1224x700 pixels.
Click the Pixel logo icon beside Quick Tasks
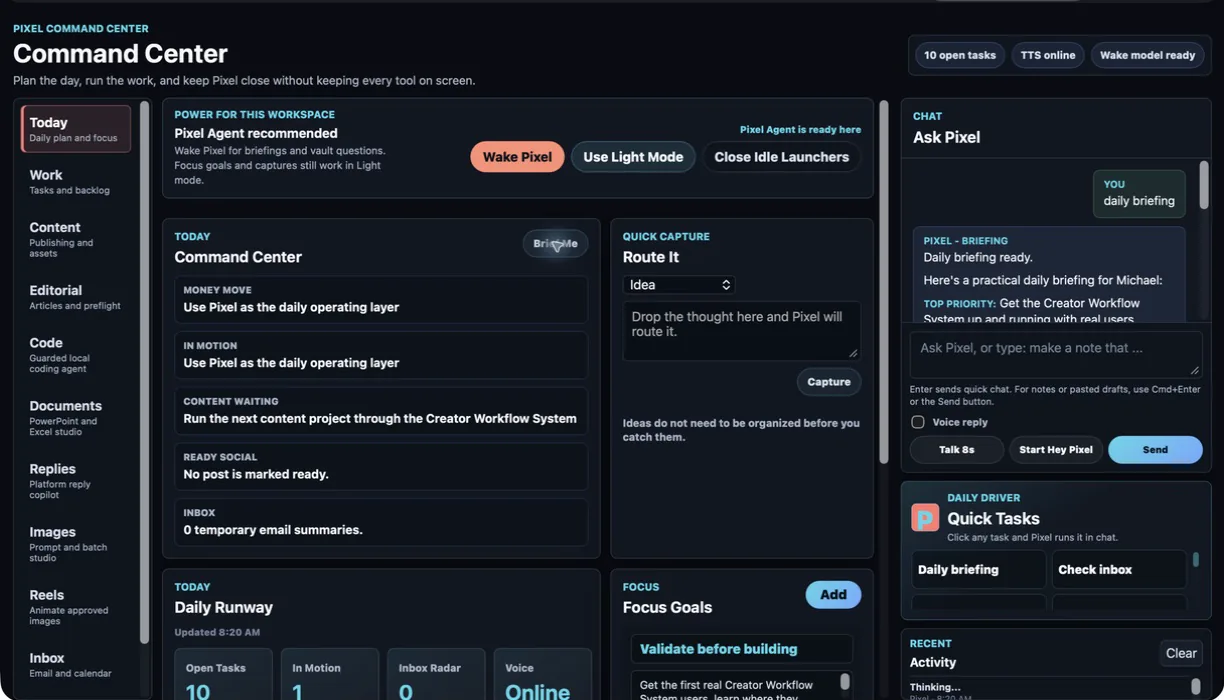[x=925, y=517]
